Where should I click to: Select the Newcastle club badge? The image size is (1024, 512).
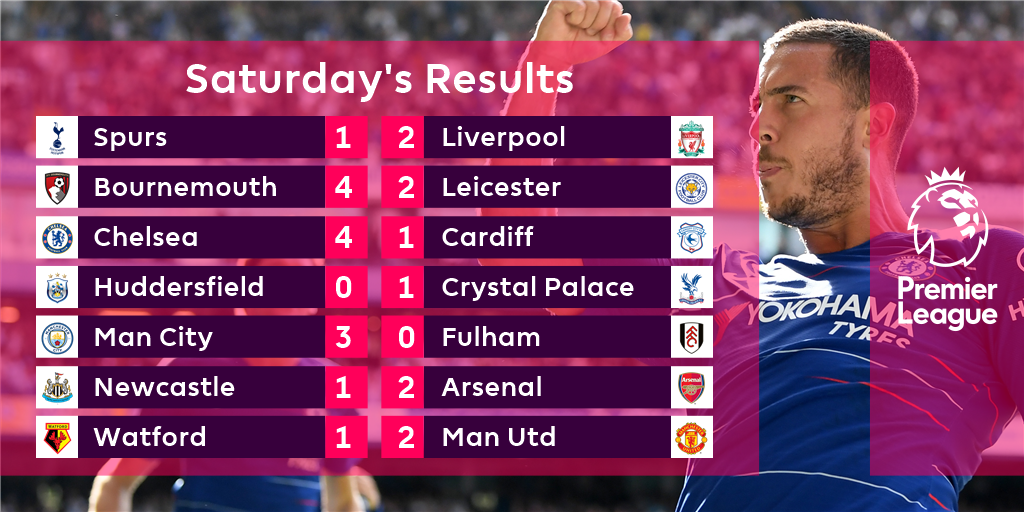(57, 387)
